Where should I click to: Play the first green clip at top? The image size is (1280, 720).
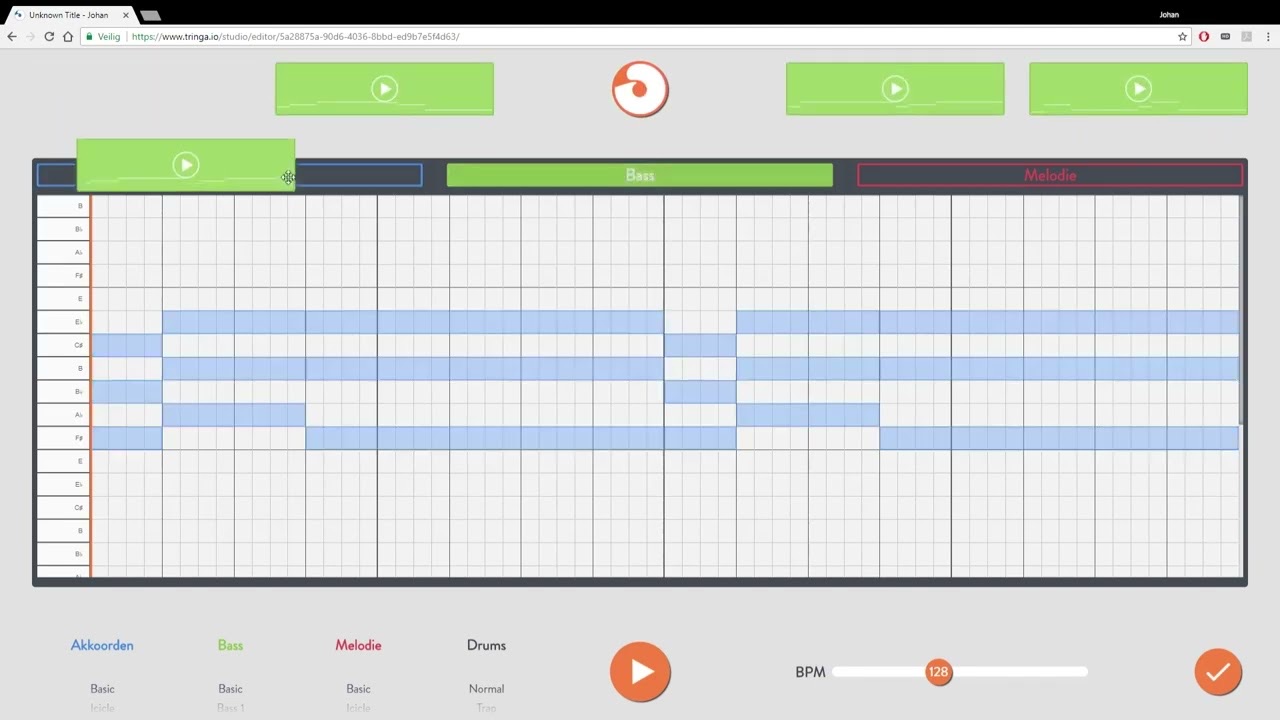(385, 89)
